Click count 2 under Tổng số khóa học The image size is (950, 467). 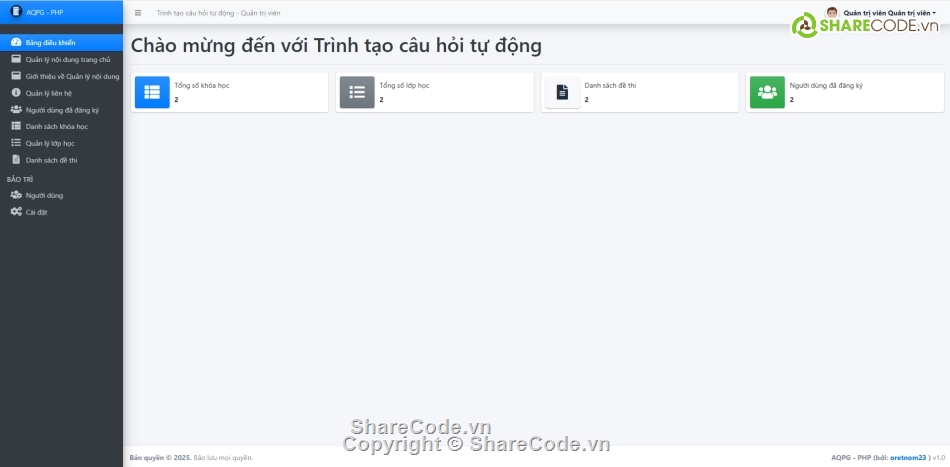pyautogui.click(x=176, y=99)
